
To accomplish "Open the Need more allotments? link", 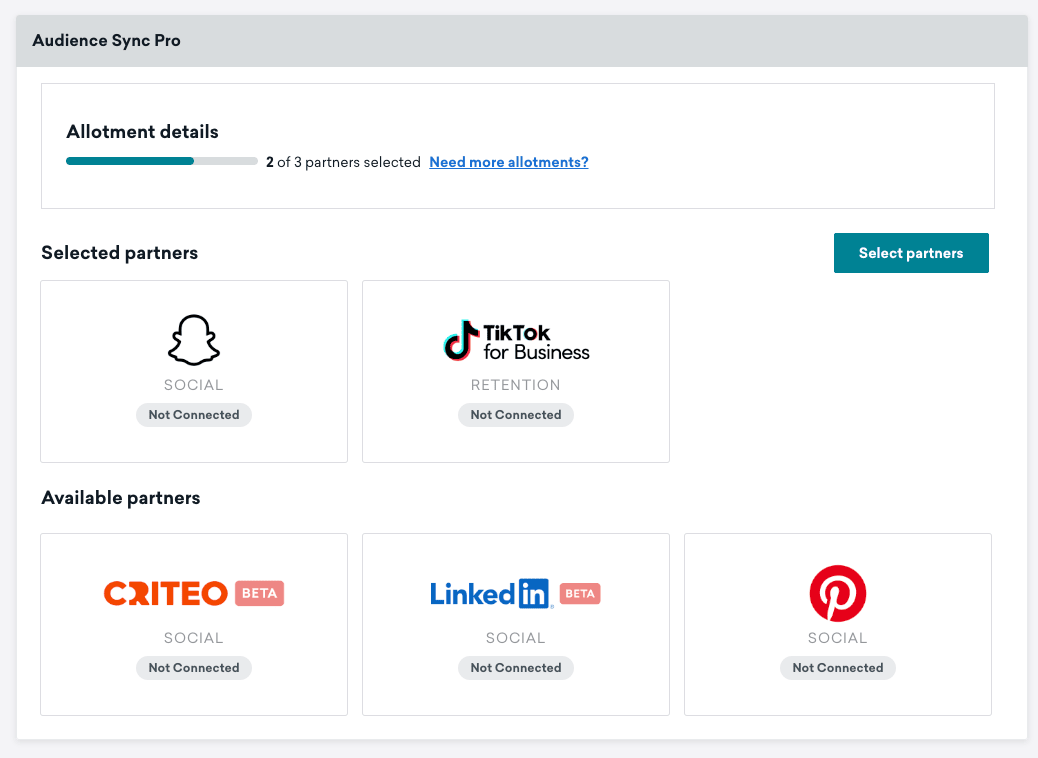I will pos(508,161).
